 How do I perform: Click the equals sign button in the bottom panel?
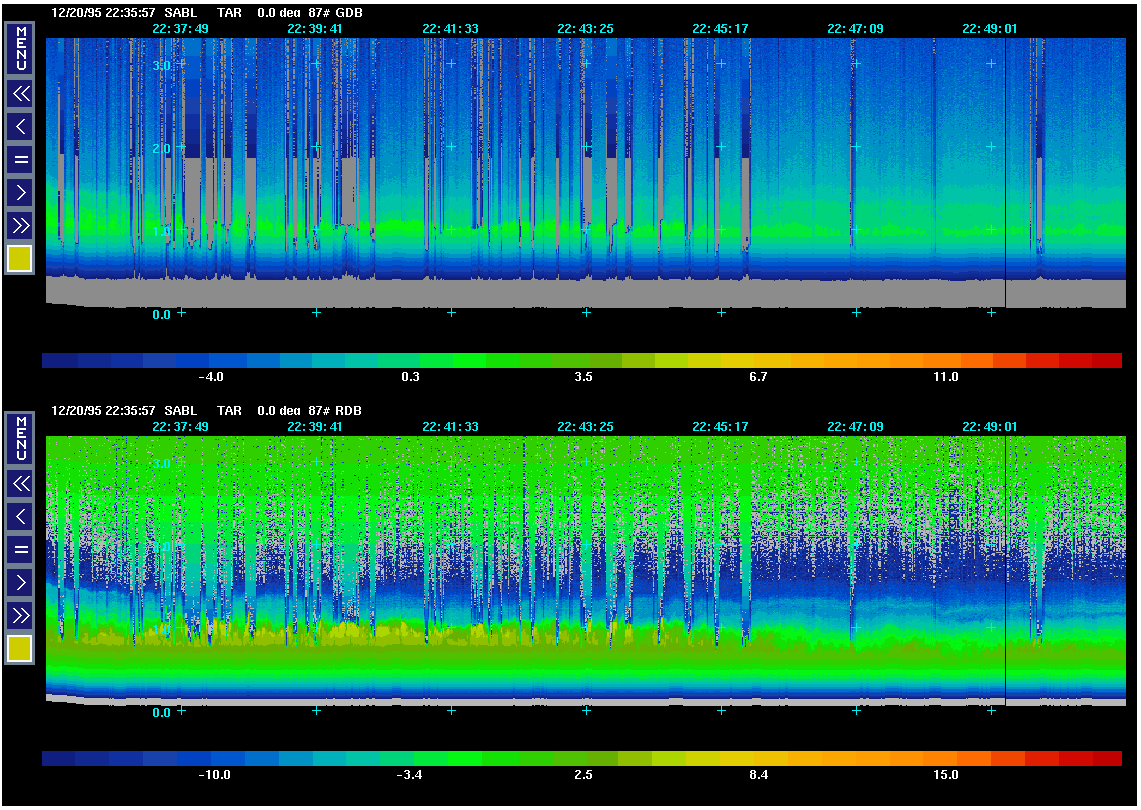[20, 549]
